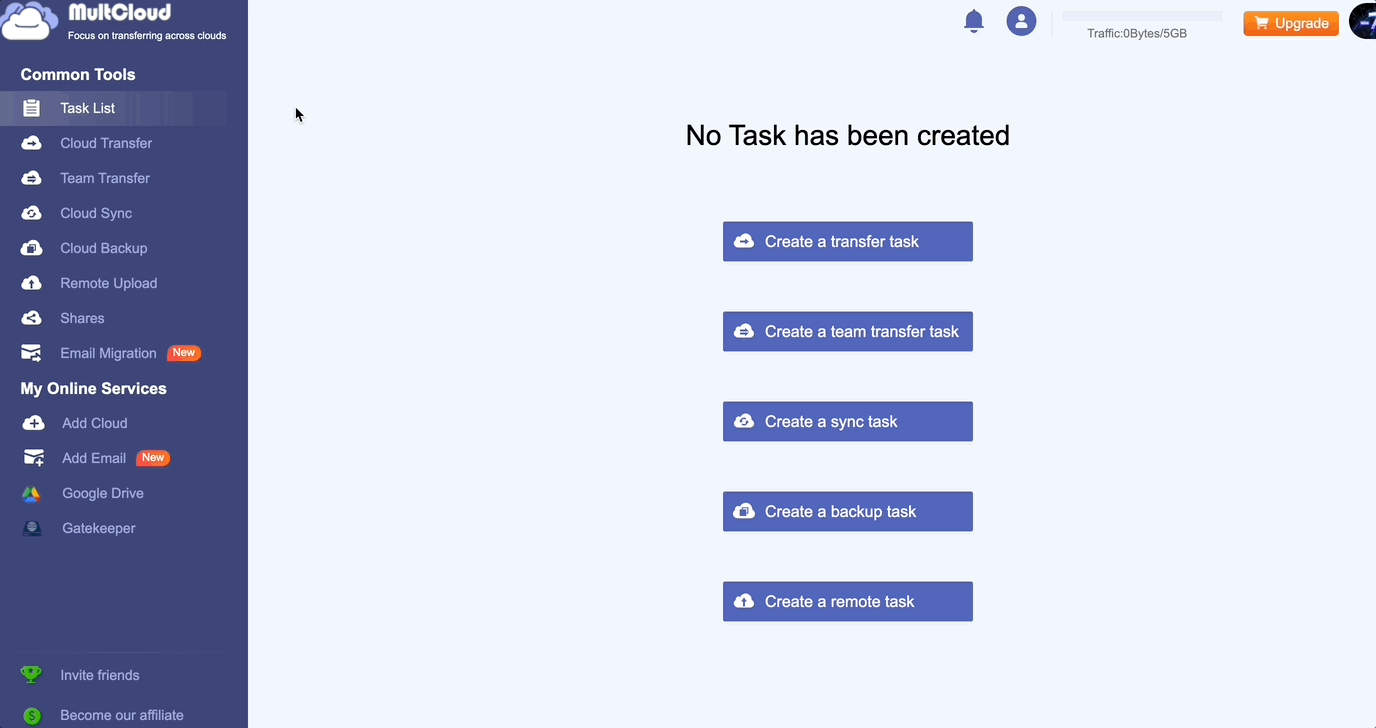Open the user account profile icon
This screenshot has width=1376, height=728.
1021,21
